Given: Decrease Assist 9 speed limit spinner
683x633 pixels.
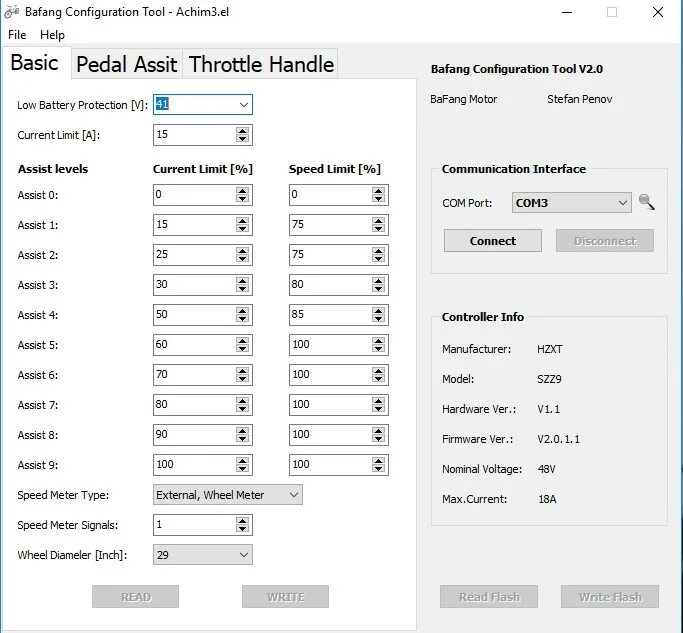Looking at the screenshot, I should 379,470.
